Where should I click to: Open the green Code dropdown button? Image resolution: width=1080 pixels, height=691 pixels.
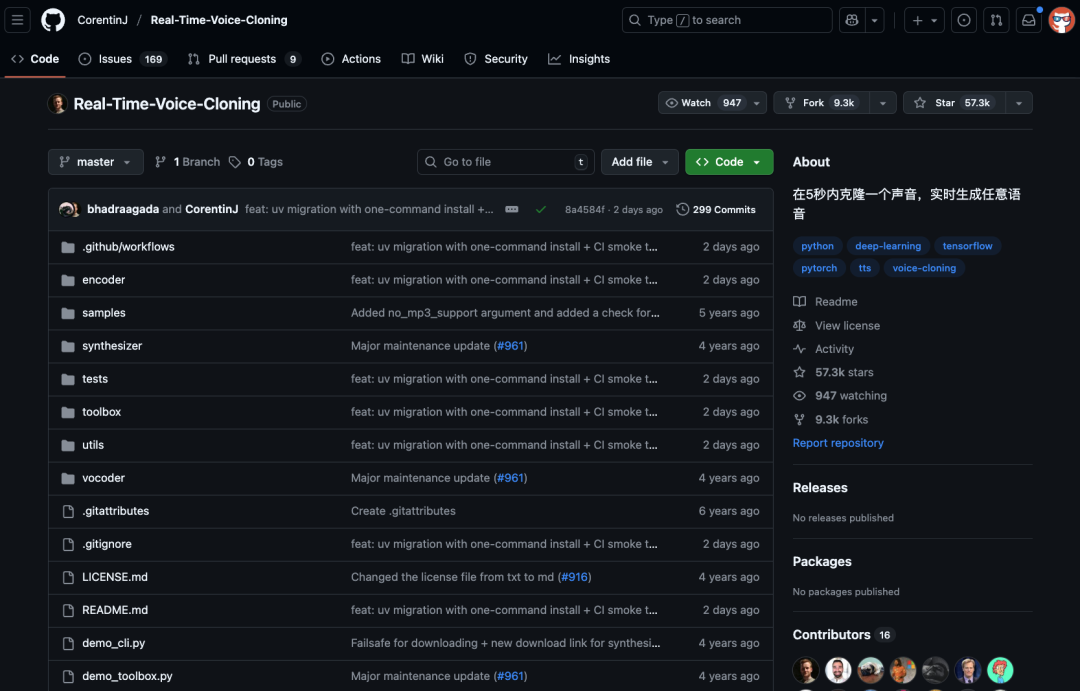point(729,162)
